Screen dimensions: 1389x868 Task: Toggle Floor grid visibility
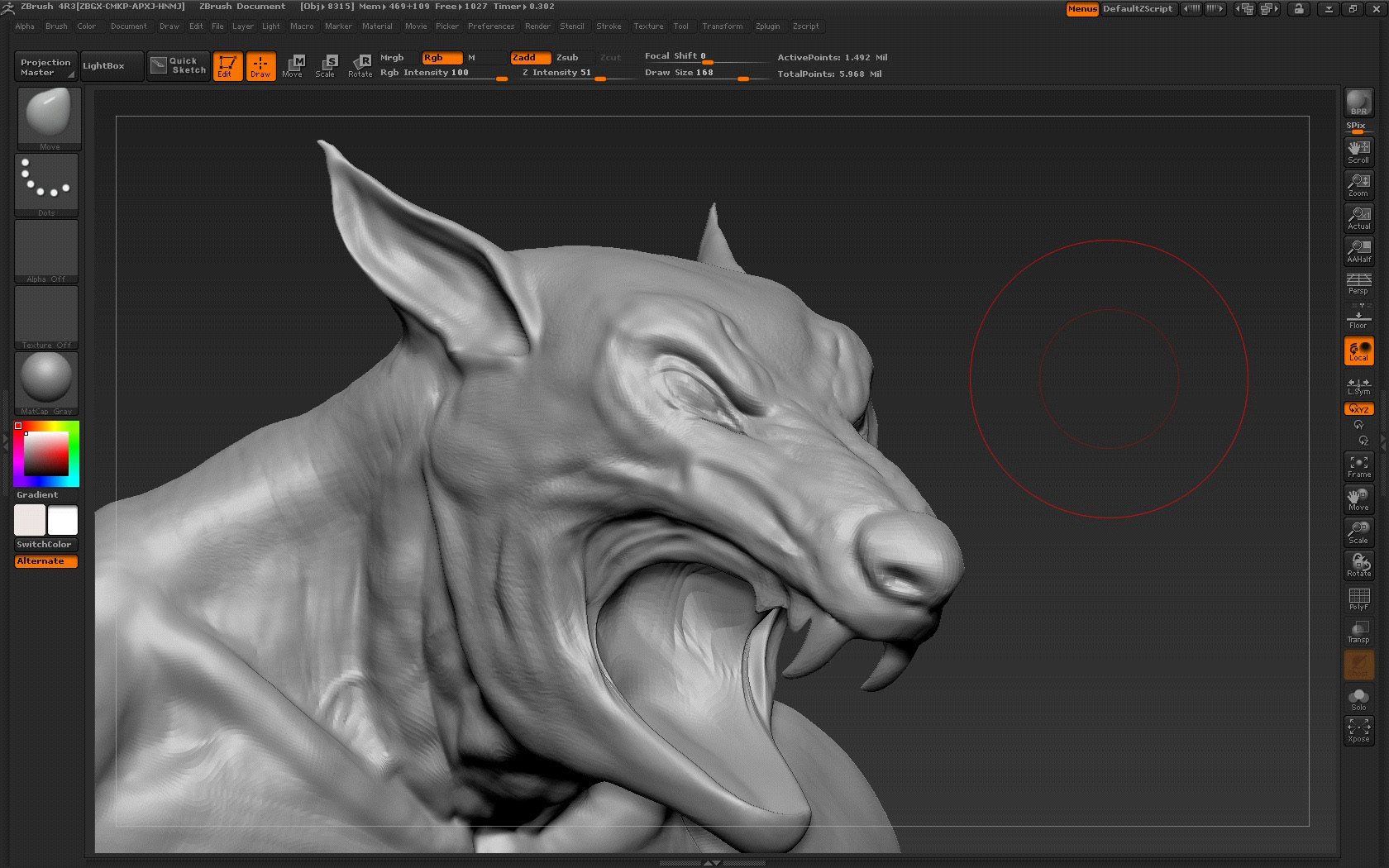tap(1358, 318)
